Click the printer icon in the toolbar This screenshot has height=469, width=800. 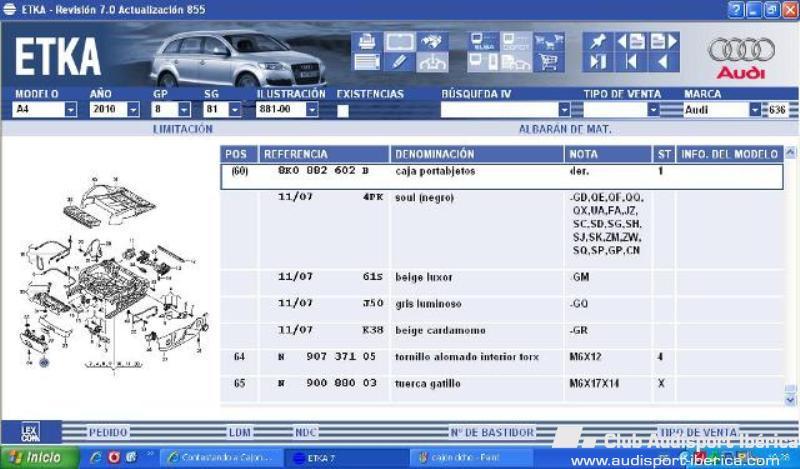(367, 42)
